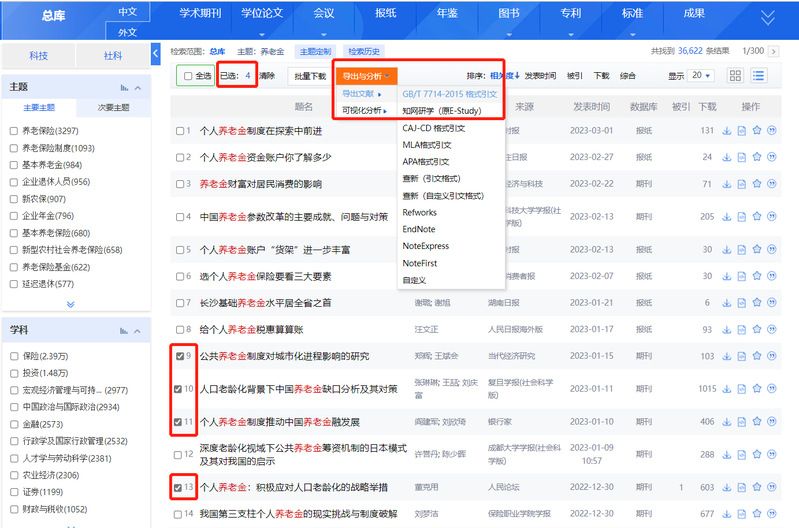
Task: Collapse the left sidebar with the arrow
Action: click(156, 54)
